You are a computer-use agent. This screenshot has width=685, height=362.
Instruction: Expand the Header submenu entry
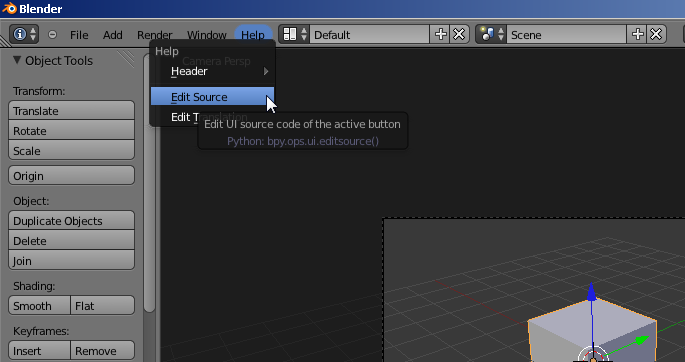pyautogui.click(x=213, y=71)
